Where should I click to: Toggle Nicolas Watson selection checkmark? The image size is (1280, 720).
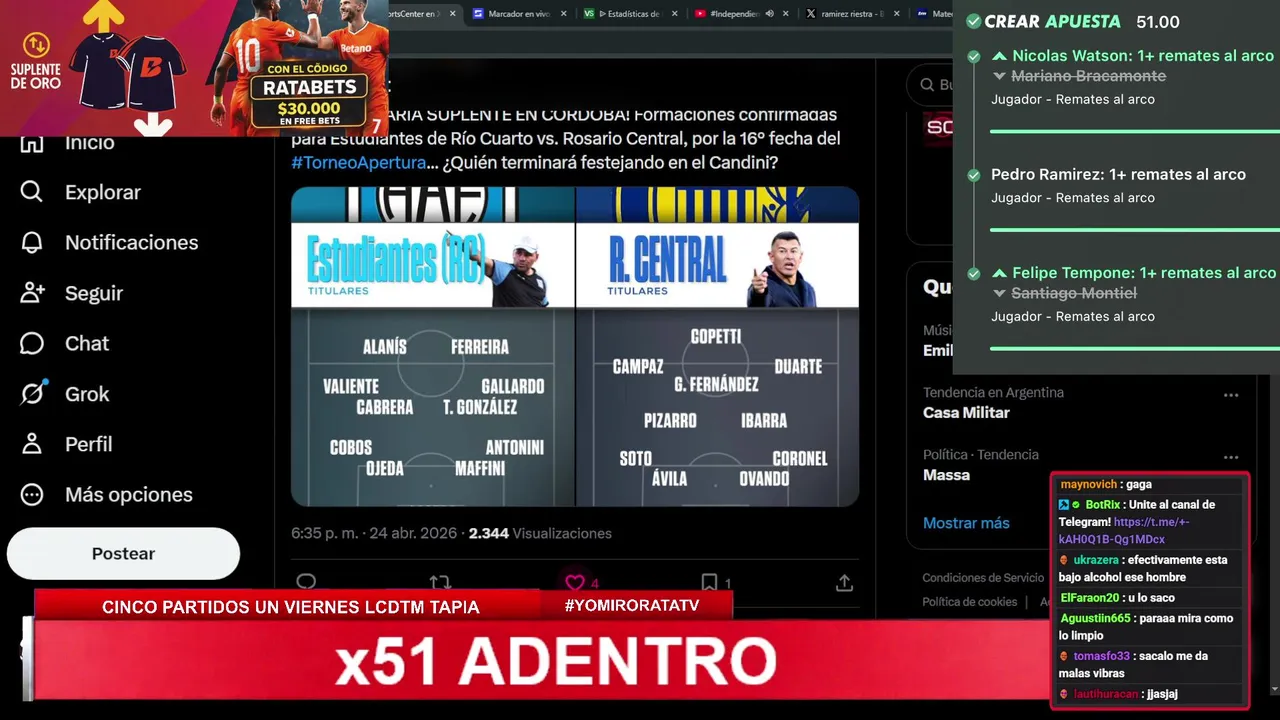973,57
